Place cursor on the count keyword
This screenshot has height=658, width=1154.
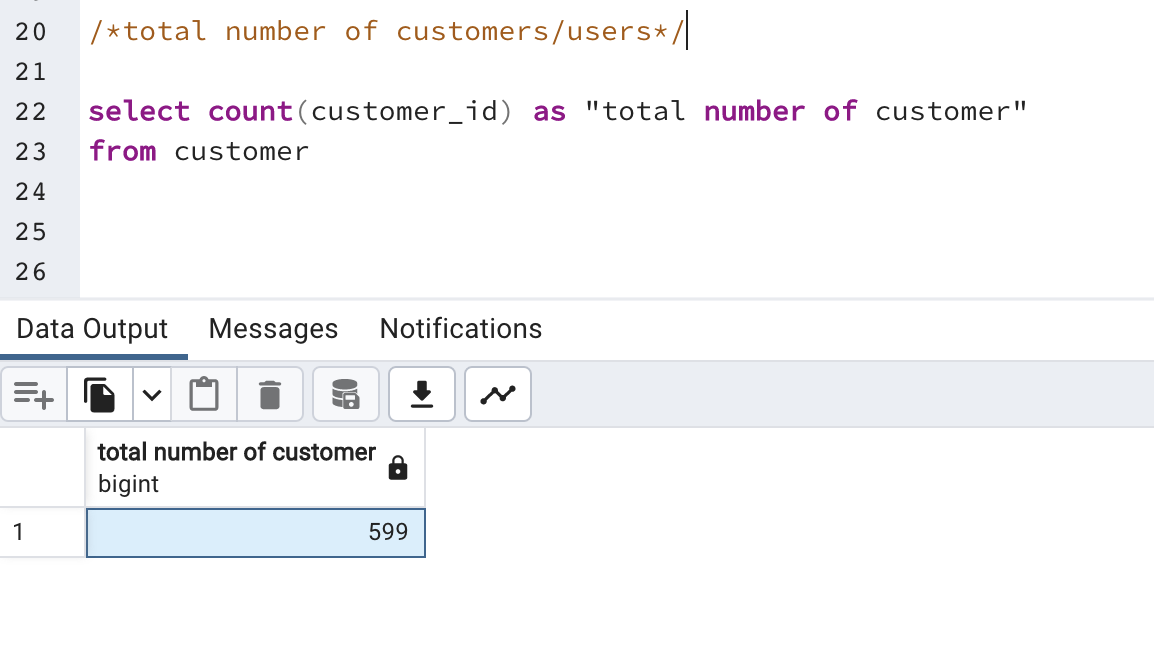click(x=250, y=111)
